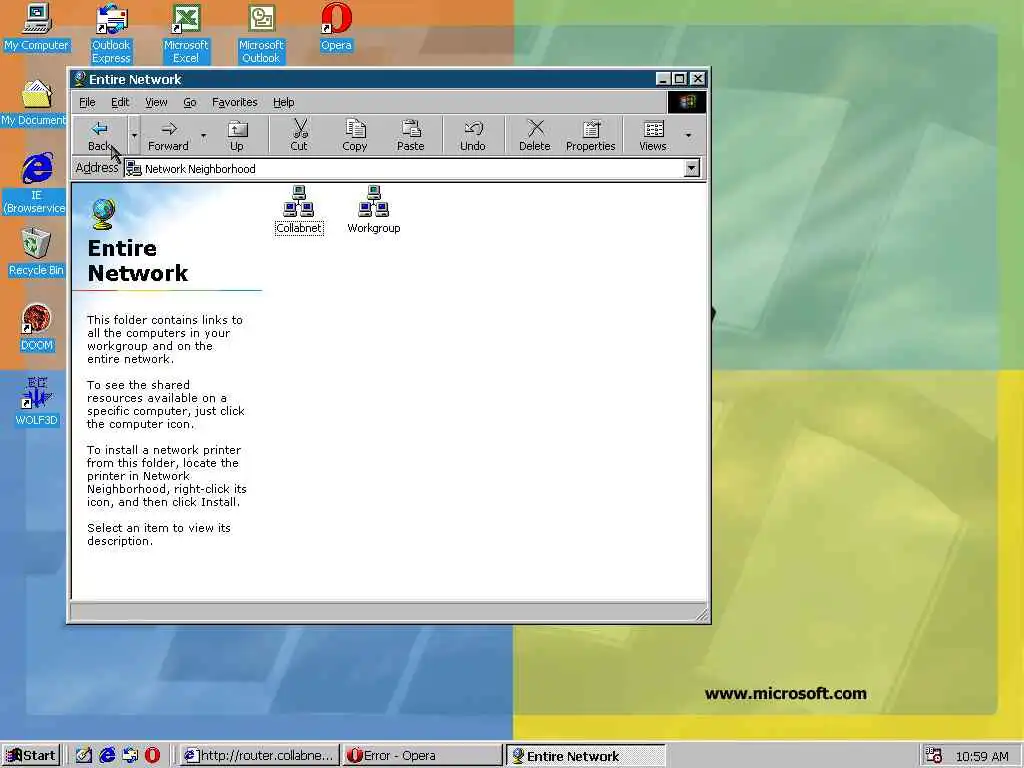Image resolution: width=1024 pixels, height=768 pixels.
Task: Select the Collabnet network icon
Action: tap(299, 210)
